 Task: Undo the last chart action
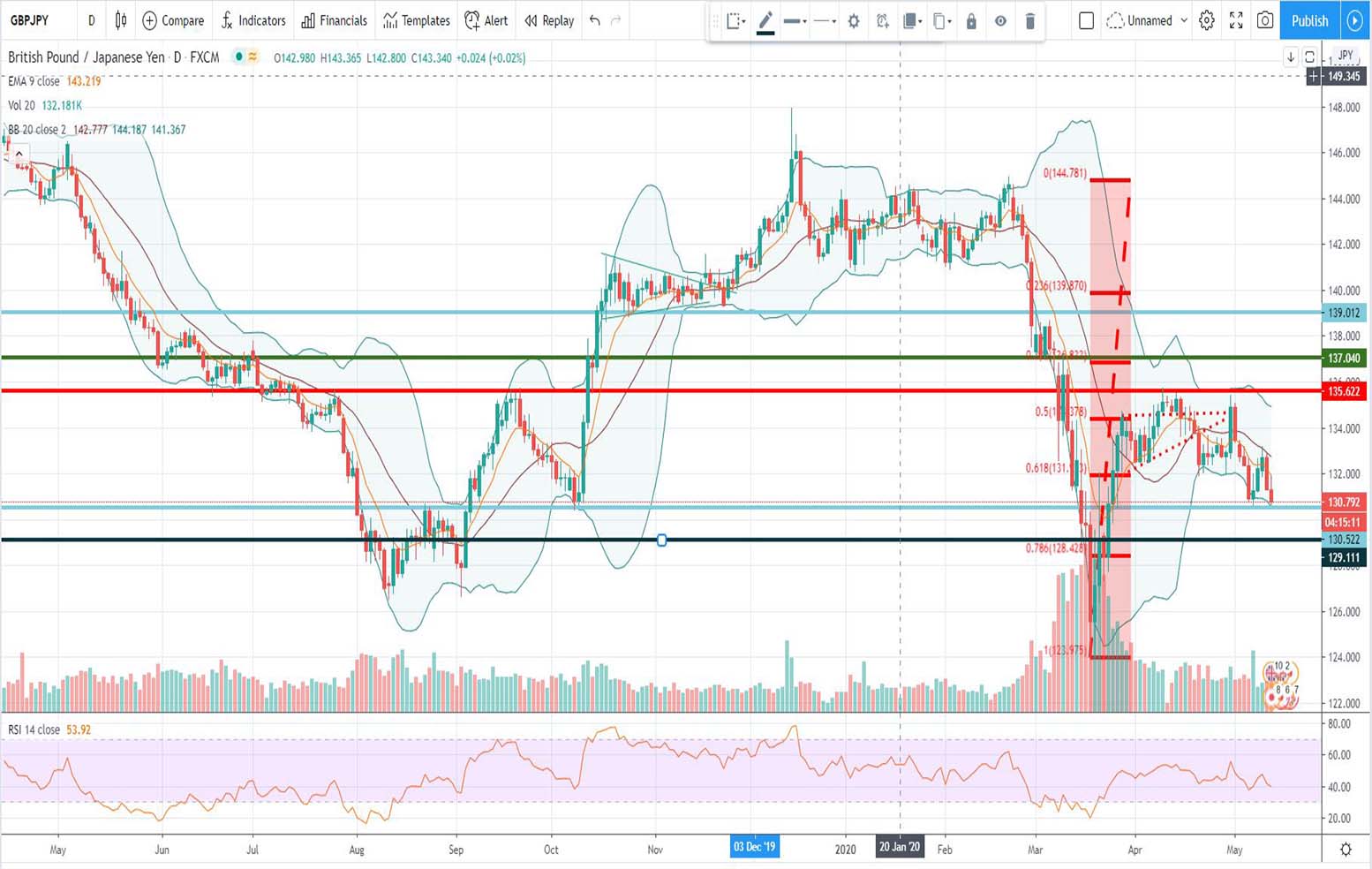point(595,20)
